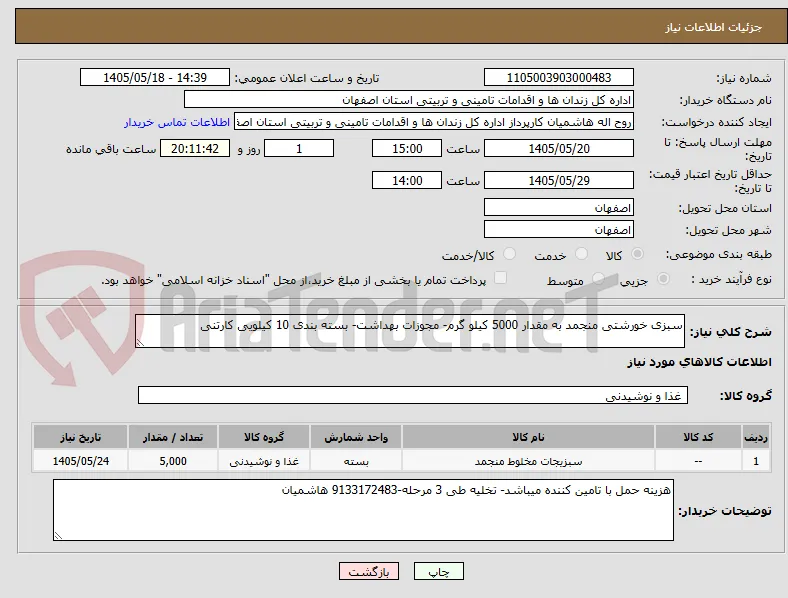788x598 pixels.
Task: Click the goods group cell in table row
Action: [x=264, y=461]
